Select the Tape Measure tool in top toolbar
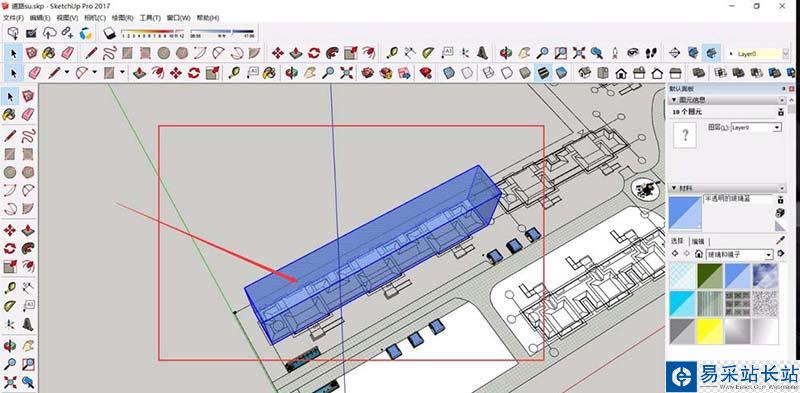This screenshot has height=393, width=800. click(392, 53)
